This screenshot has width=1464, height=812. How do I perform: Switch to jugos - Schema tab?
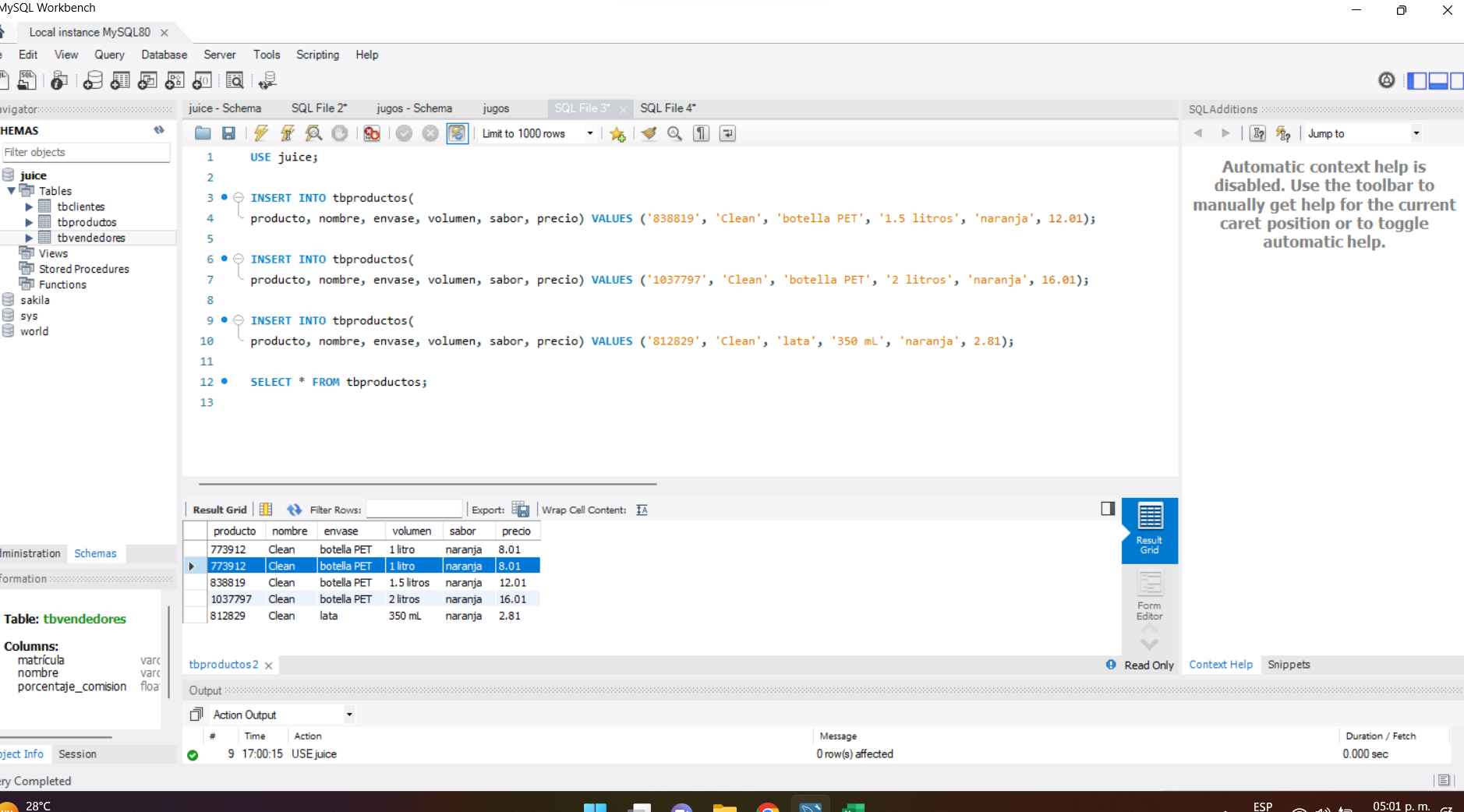coord(414,108)
